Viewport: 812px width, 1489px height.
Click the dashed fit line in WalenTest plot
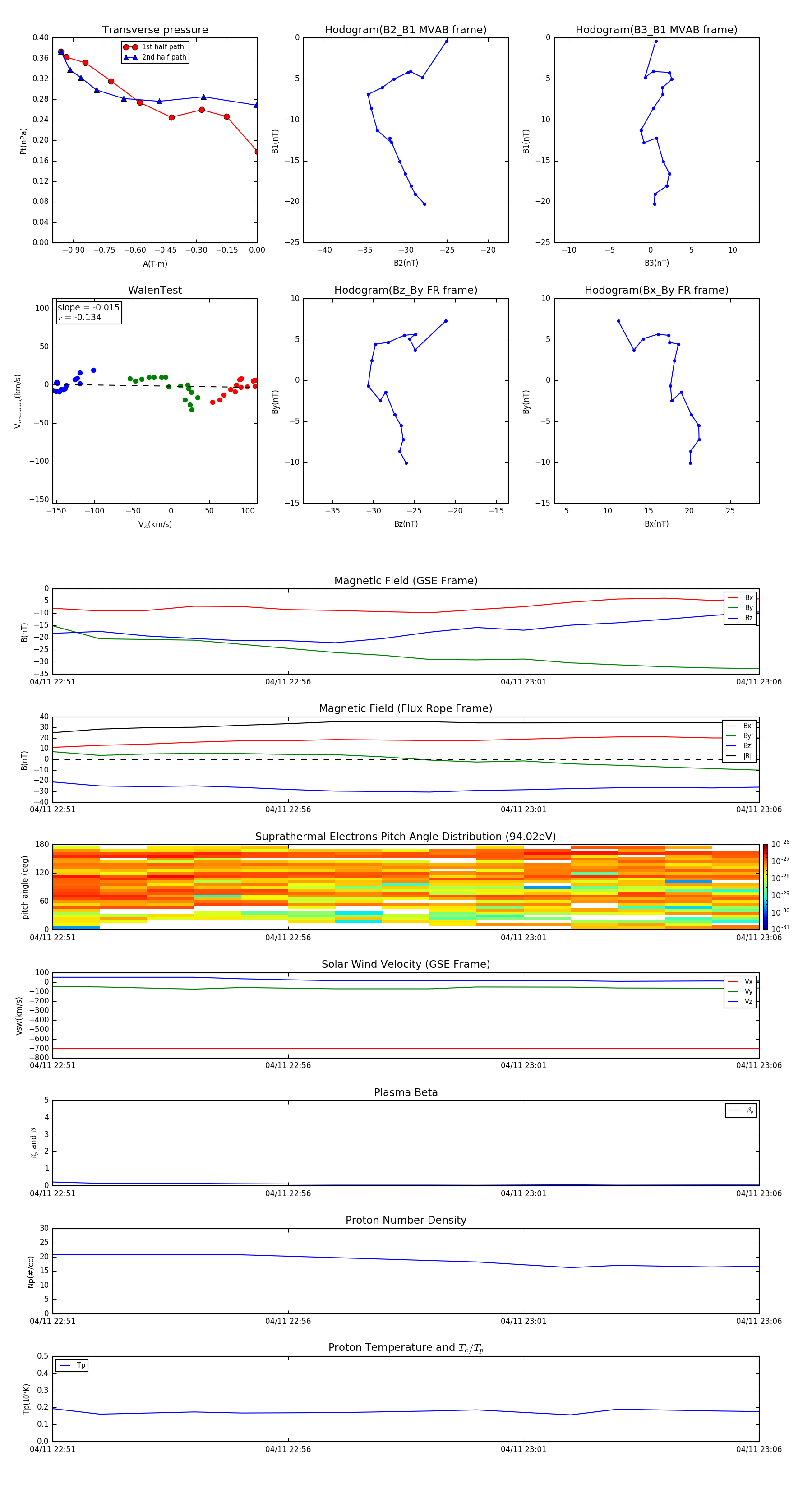tap(155, 385)
